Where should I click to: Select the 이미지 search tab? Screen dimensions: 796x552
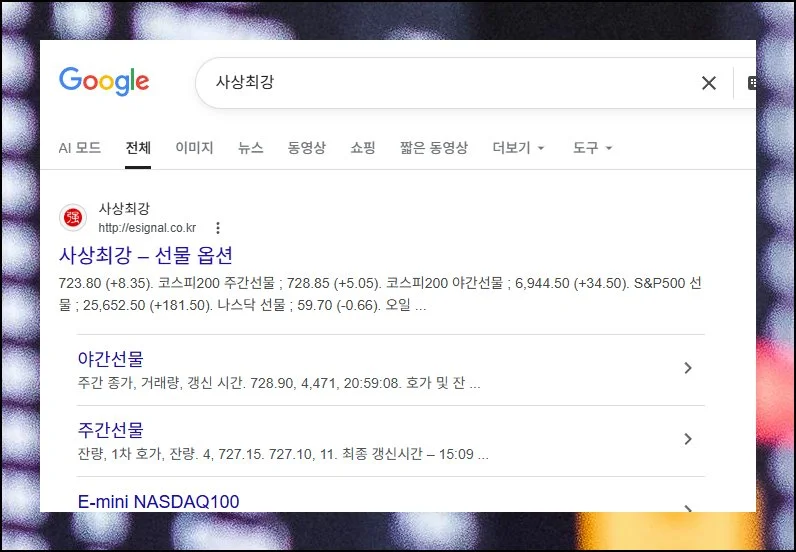coord(194,148)
